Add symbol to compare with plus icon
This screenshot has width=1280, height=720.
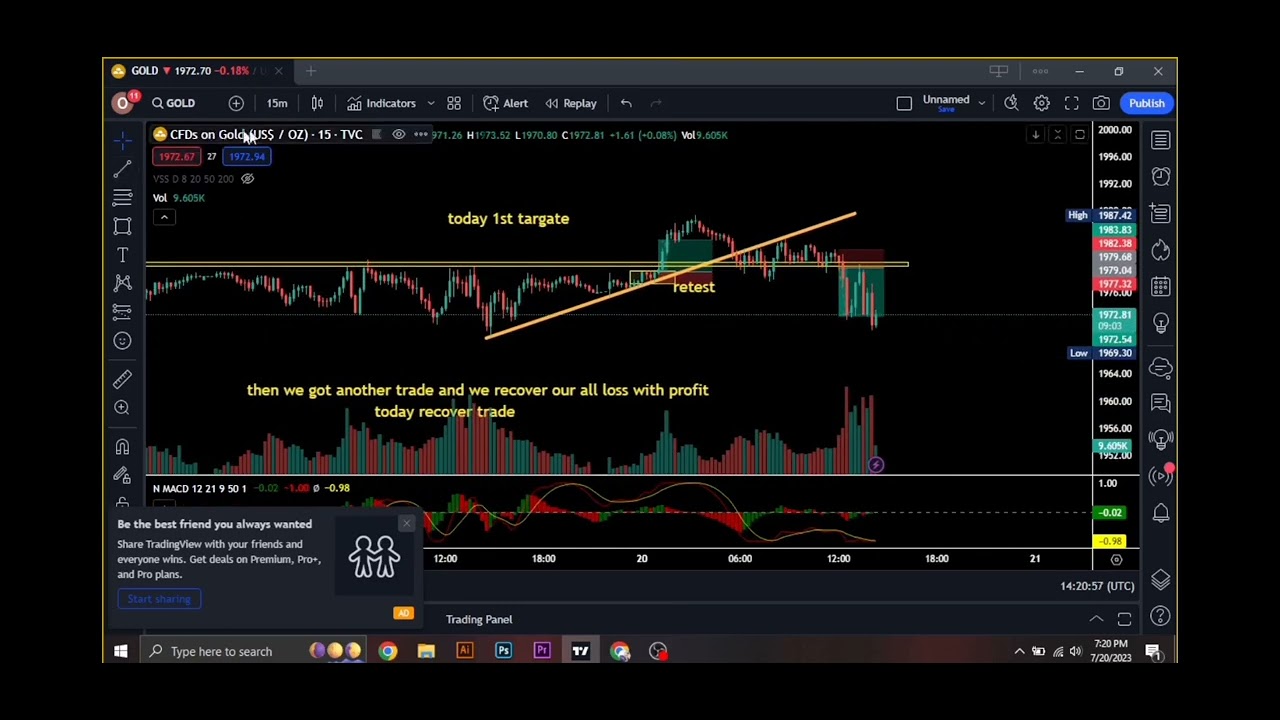click(236, 103)
